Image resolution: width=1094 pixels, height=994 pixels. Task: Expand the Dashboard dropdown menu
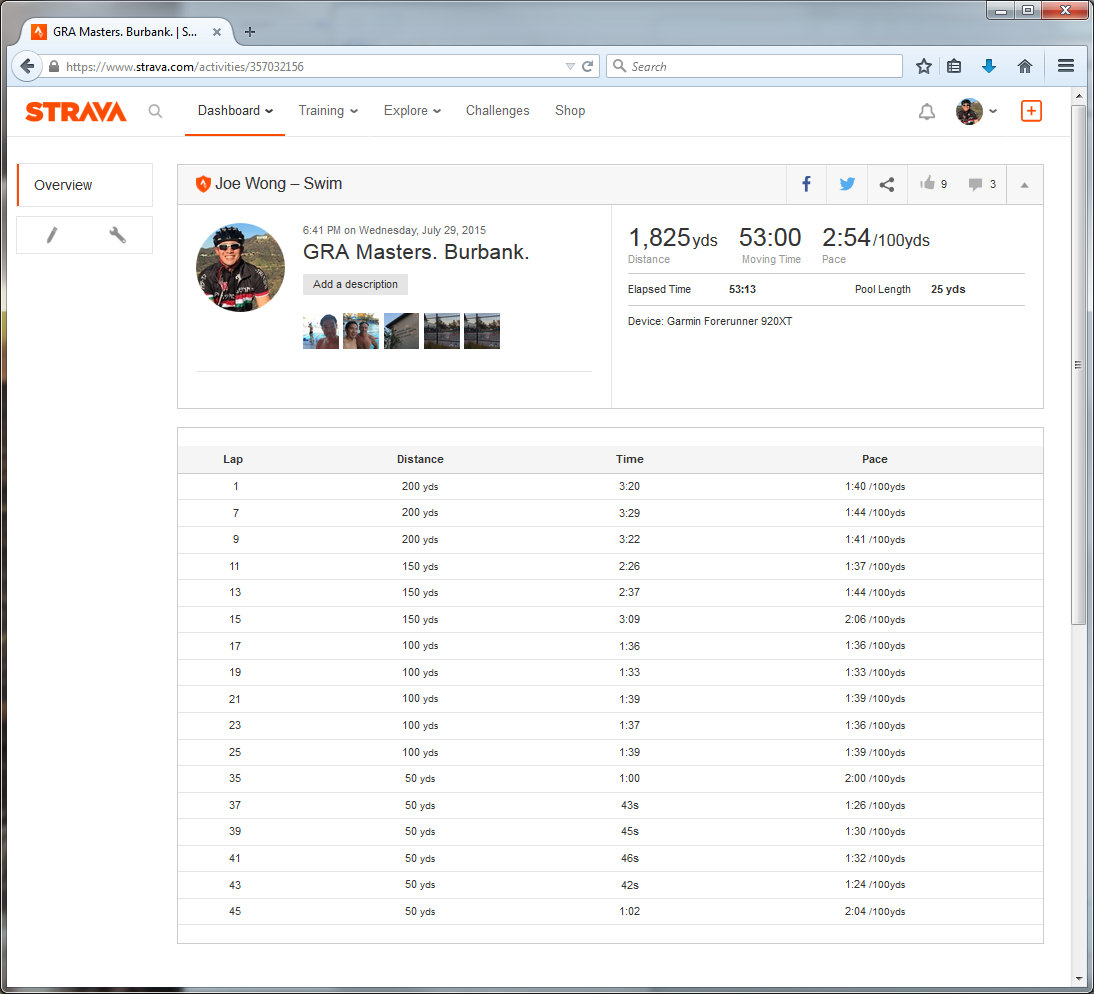click(x=235, y=111)
